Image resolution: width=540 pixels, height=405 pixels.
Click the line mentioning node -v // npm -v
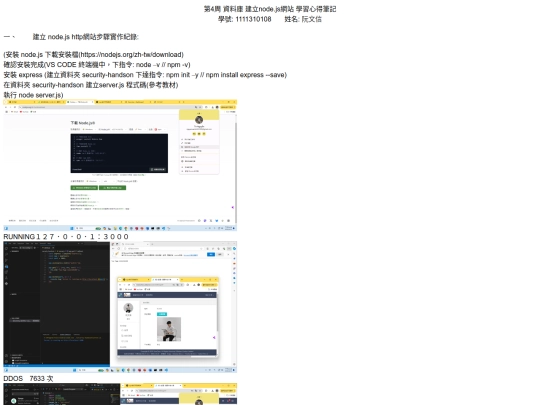point(97,65)
